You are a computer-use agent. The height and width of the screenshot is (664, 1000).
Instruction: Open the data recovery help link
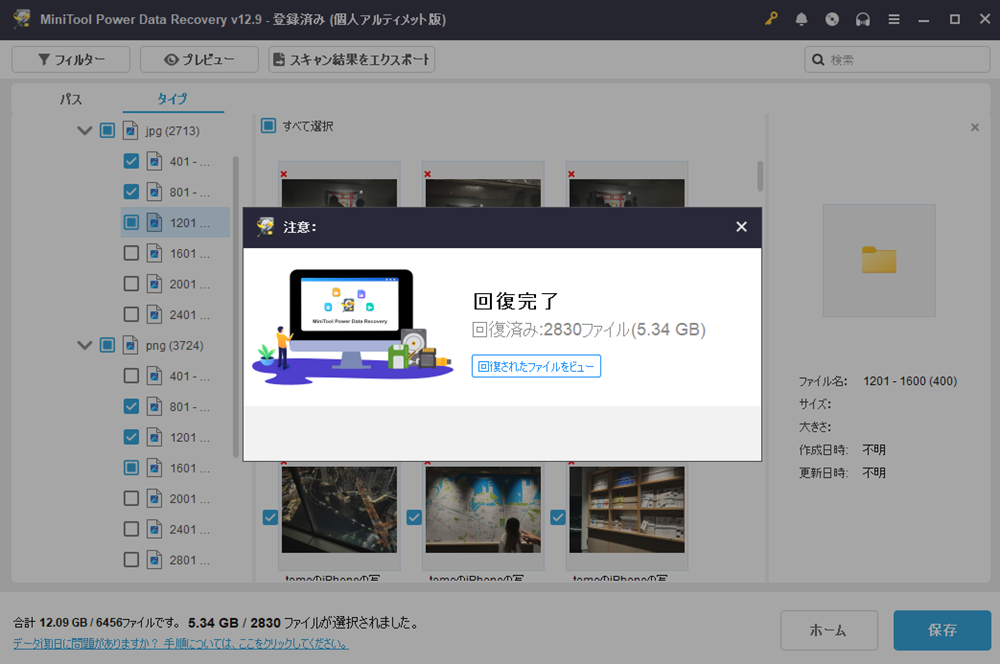(180, 644)
